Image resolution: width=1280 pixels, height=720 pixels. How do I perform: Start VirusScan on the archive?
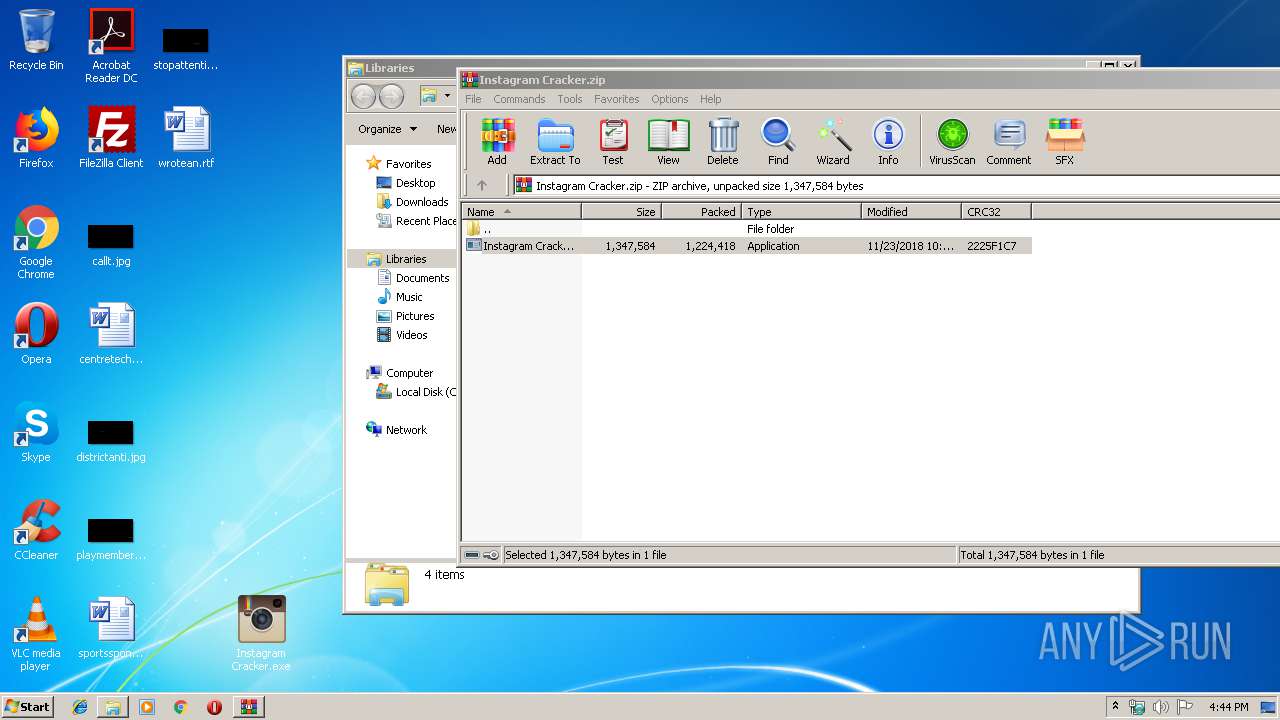click(952, 141)
